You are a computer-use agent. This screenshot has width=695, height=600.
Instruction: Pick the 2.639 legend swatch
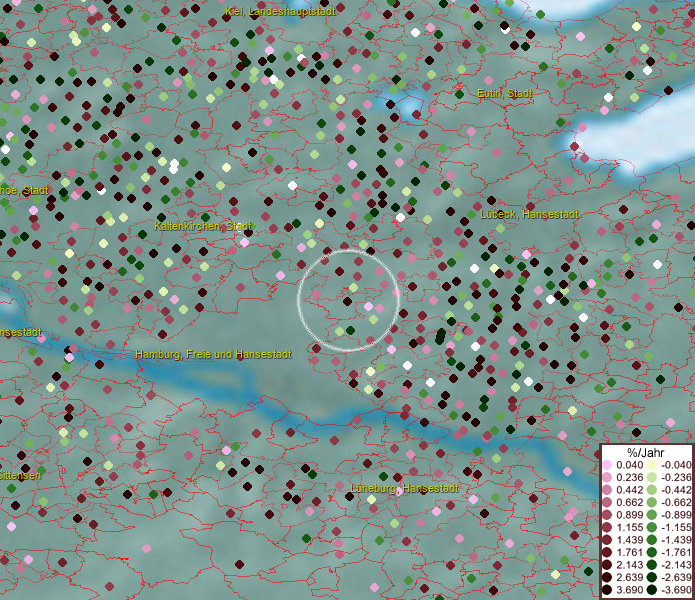(607, 577)
